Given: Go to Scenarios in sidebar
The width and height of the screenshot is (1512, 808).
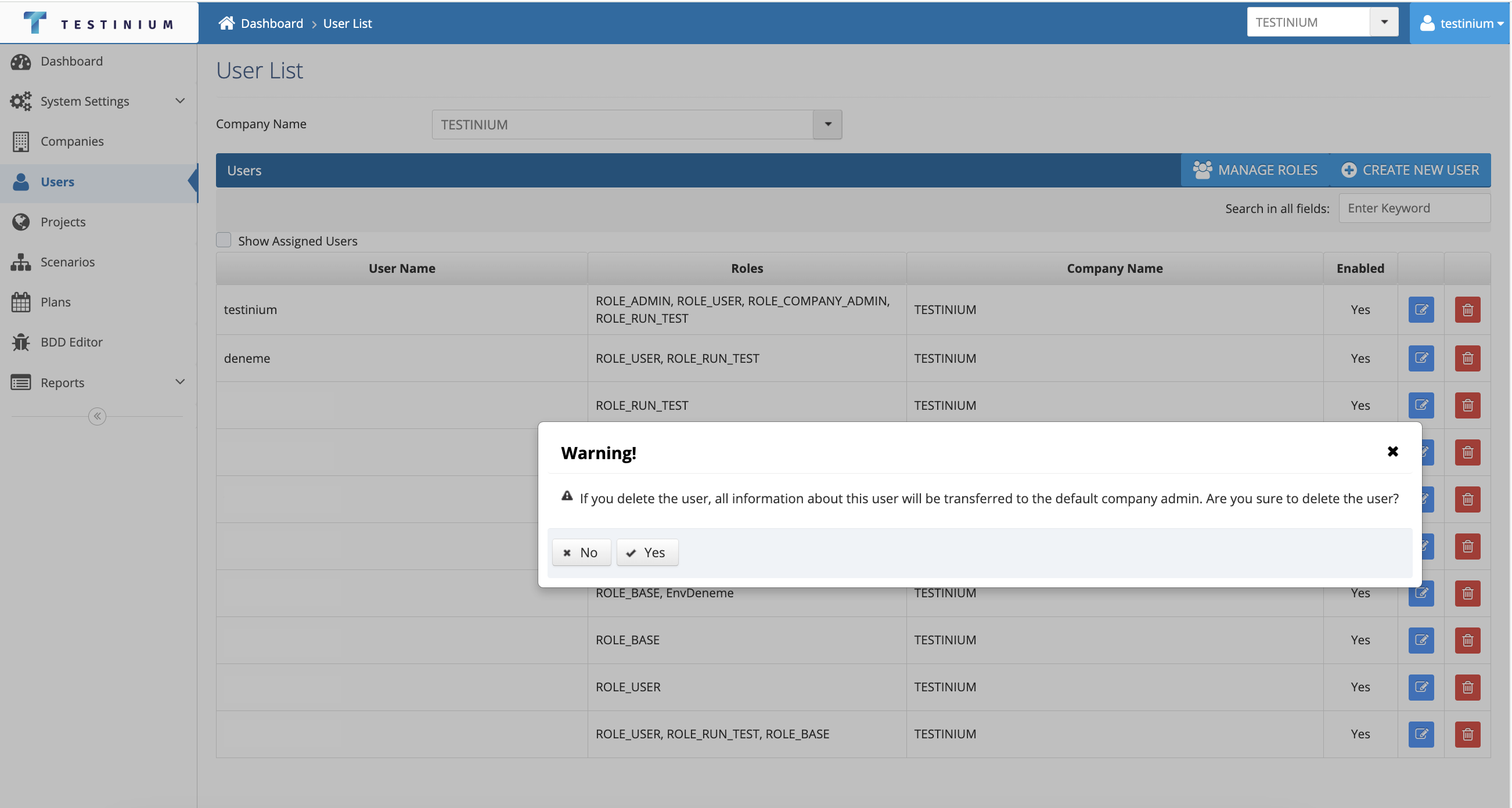Looking at the screenshot, I should pos(67,262).
